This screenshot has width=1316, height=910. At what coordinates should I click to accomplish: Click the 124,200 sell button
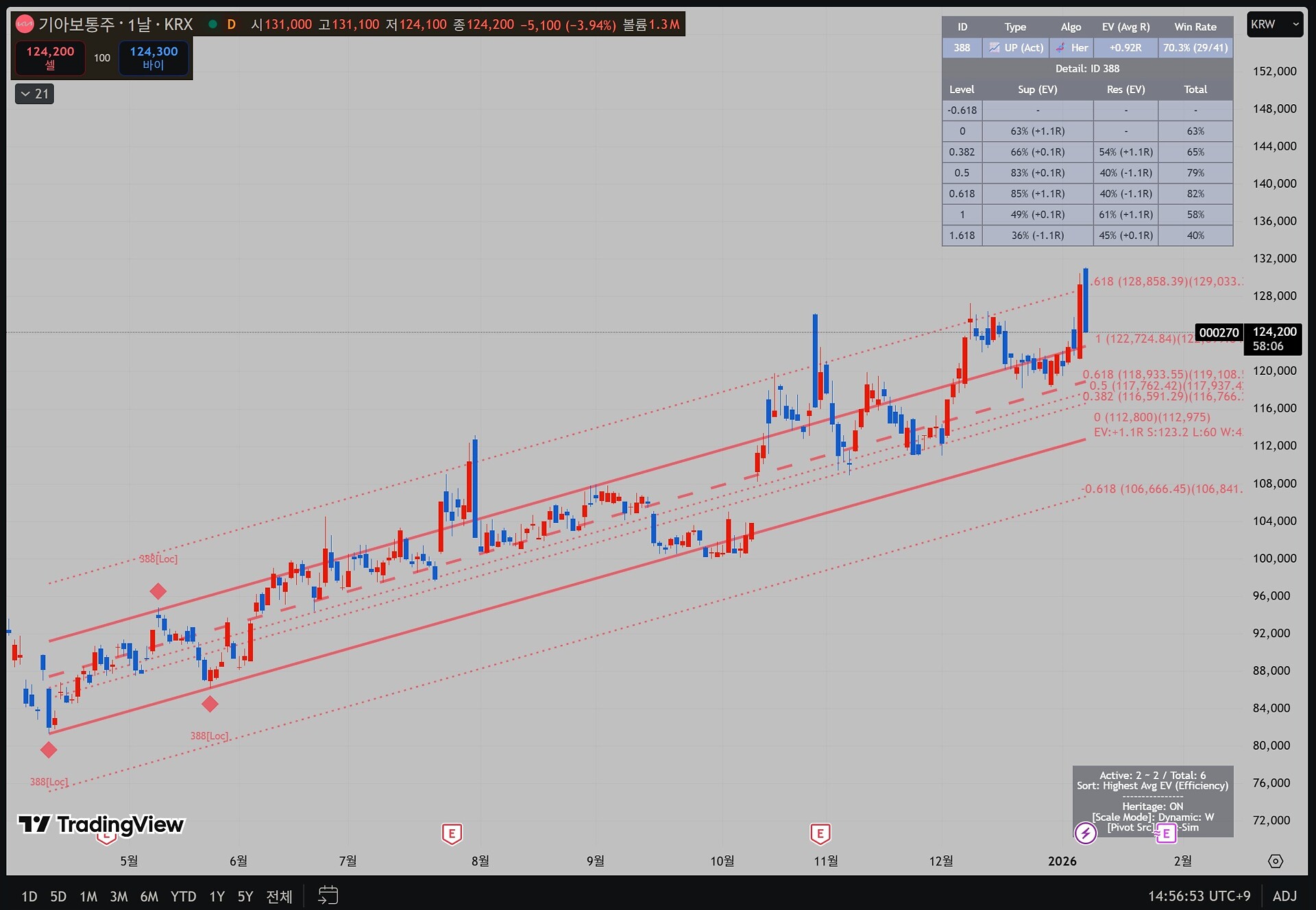tap(50, 58)
